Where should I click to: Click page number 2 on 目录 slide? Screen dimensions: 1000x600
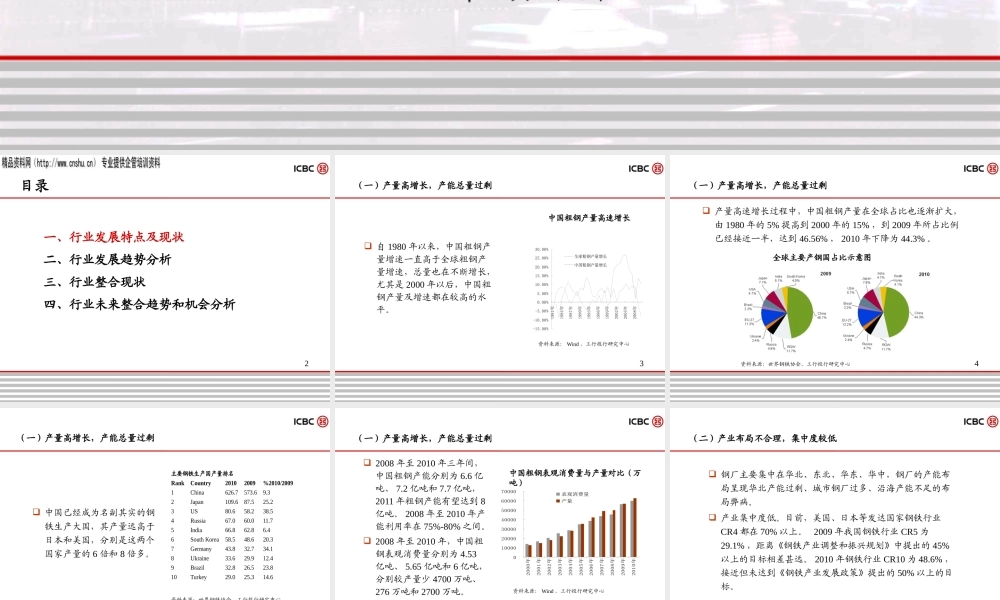pyautogui.click(x=307, y=363)
